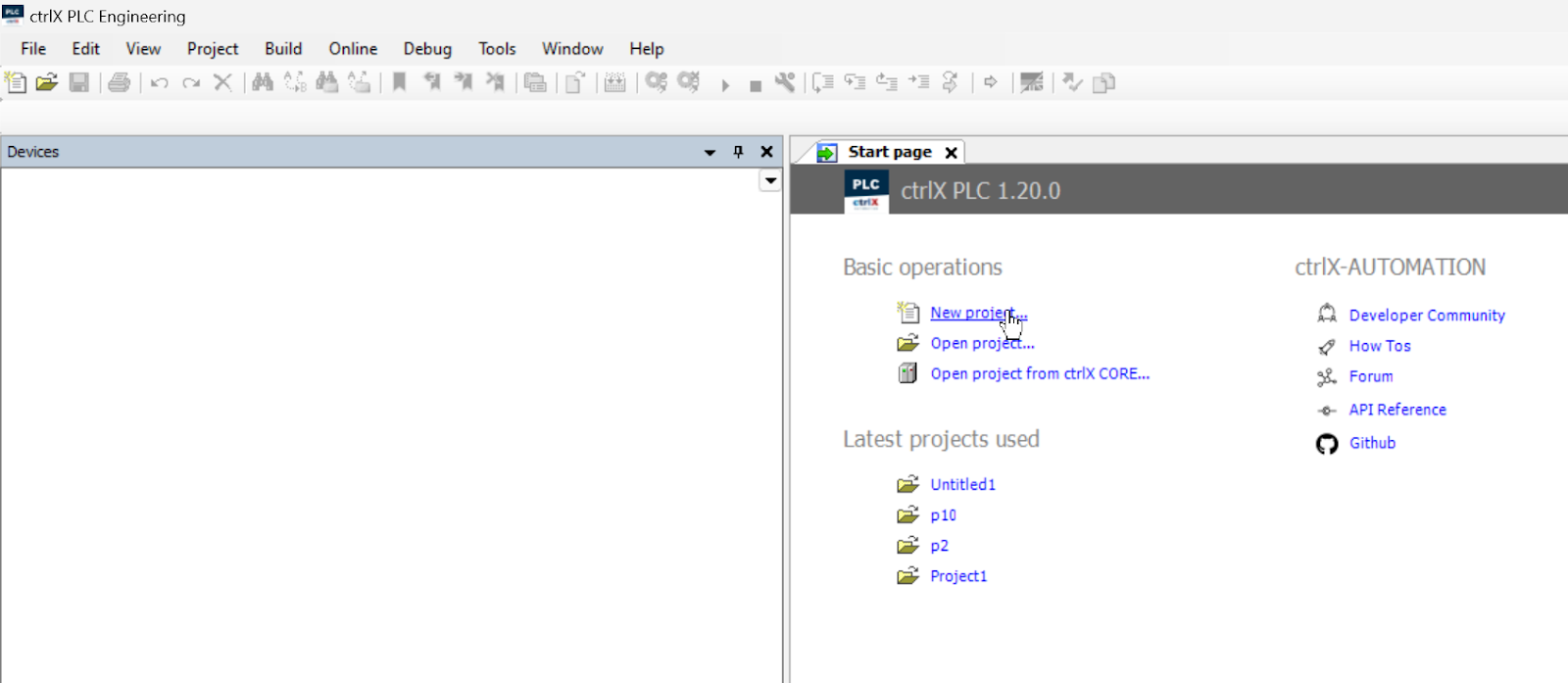Image resolution: width=1568 pixels, height=683 pixels.
Task: Close the Devices panel
Action: click(x=767, y=152)
